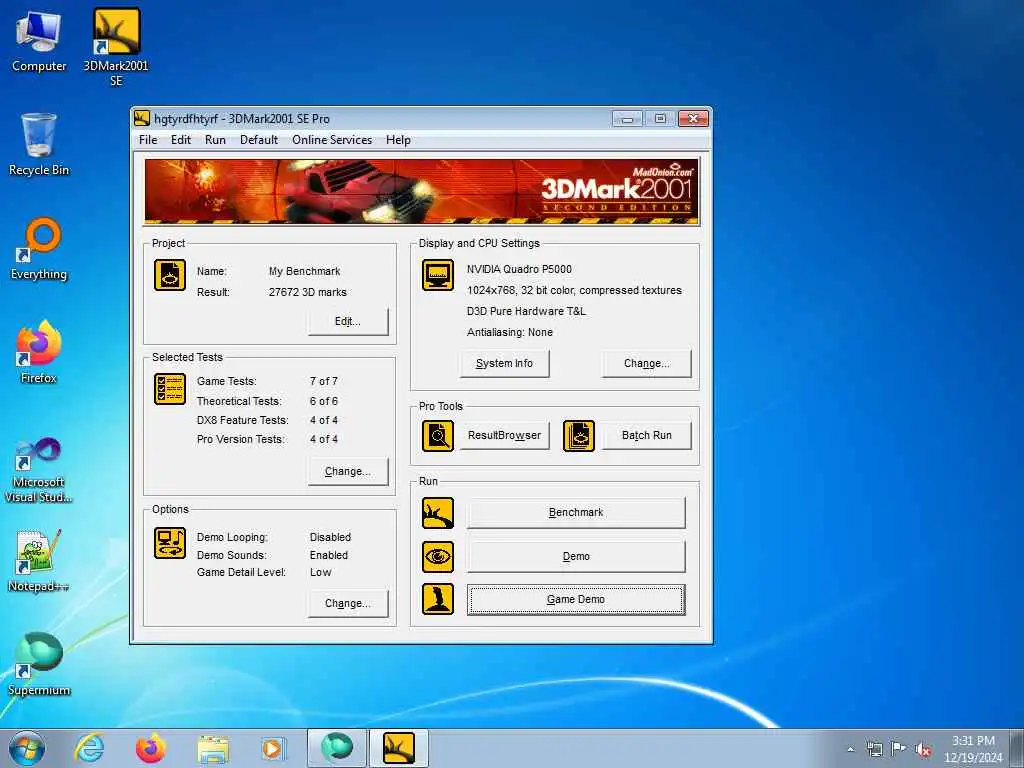Select the Supermium desktop shortcut
The image size is (1024, 768).
click(39, 664)
